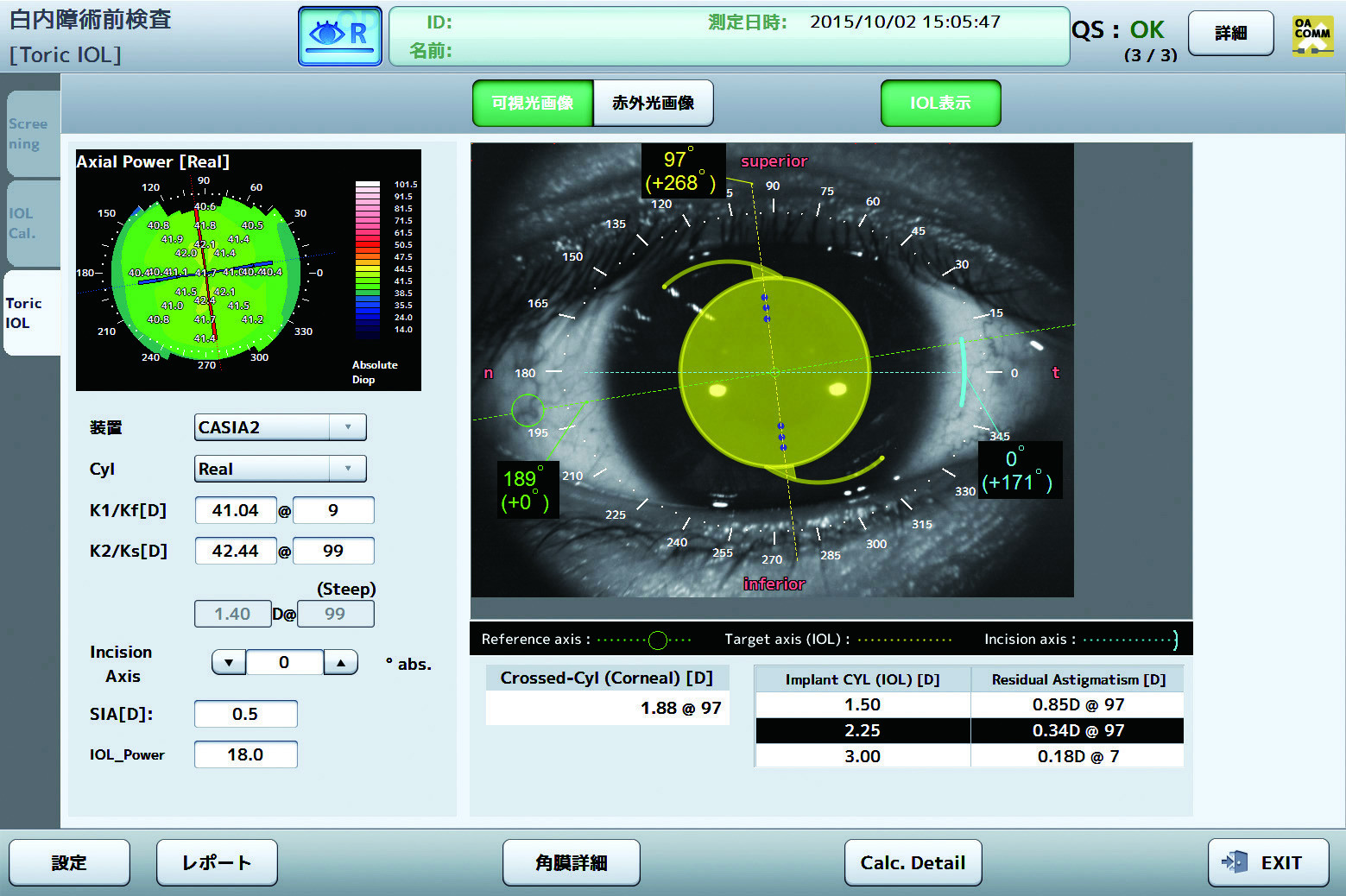Click the cyan incision arc marker
Image resolution: width=1346 pixels, height=896 pixels.
[x=963, y=372]
